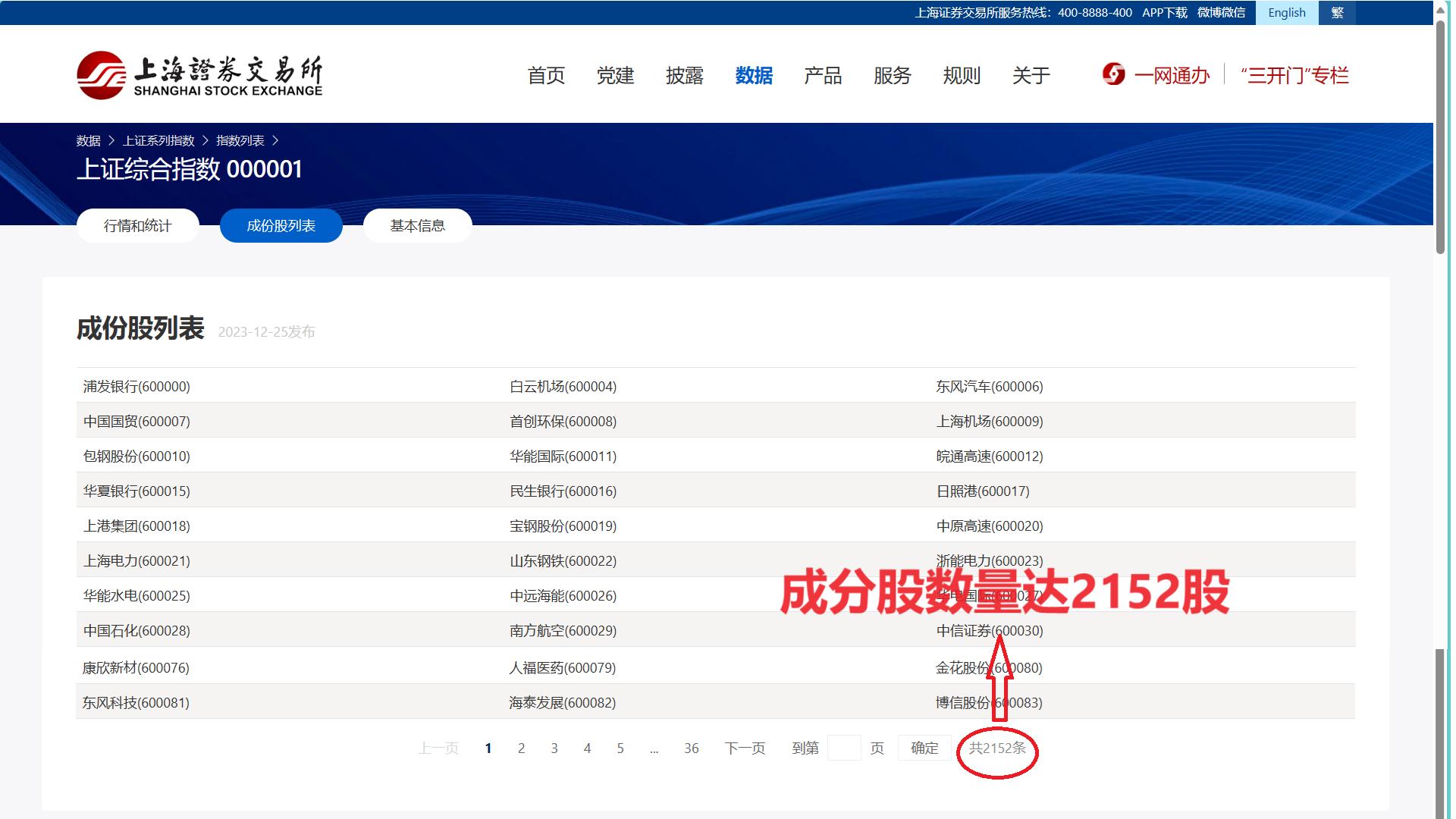The width and height of the screenshot is (1456, 819).
Task: Click the Shanghai Stock Exchange logo
Action: 199,74
